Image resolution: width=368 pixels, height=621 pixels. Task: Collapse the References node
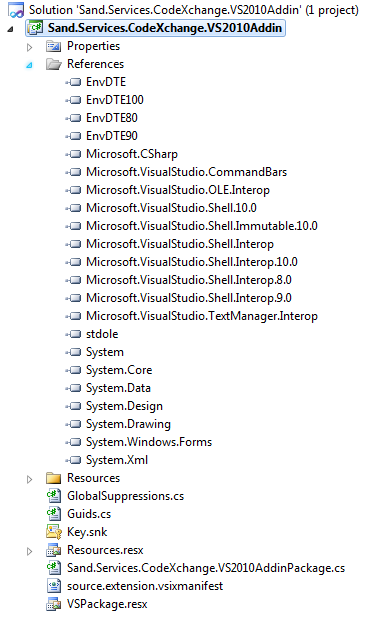[x=29, y=65]
